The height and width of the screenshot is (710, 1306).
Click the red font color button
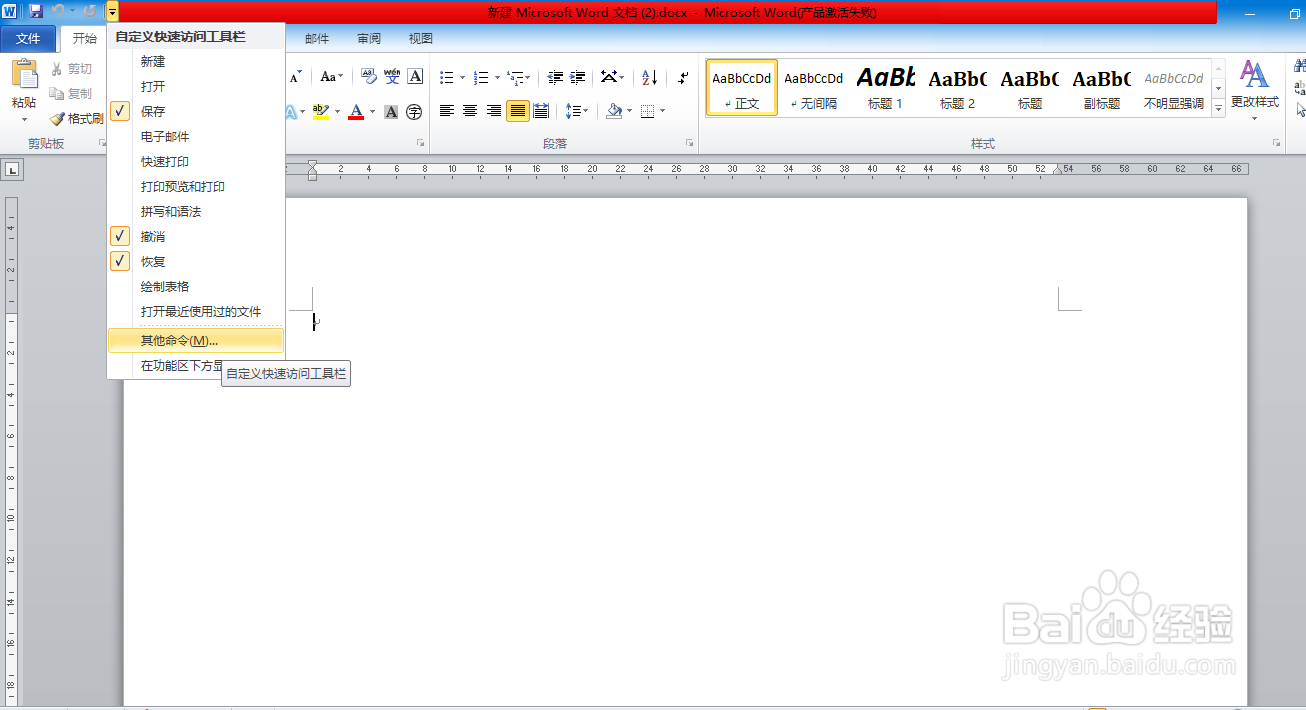(356, 111)
